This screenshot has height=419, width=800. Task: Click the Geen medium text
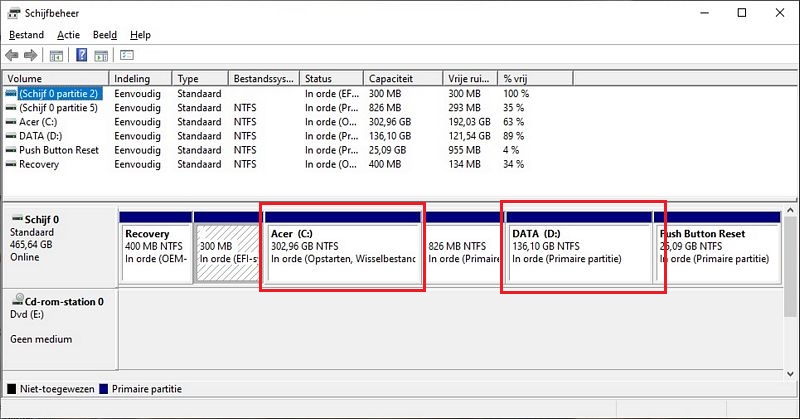[41, 339]
